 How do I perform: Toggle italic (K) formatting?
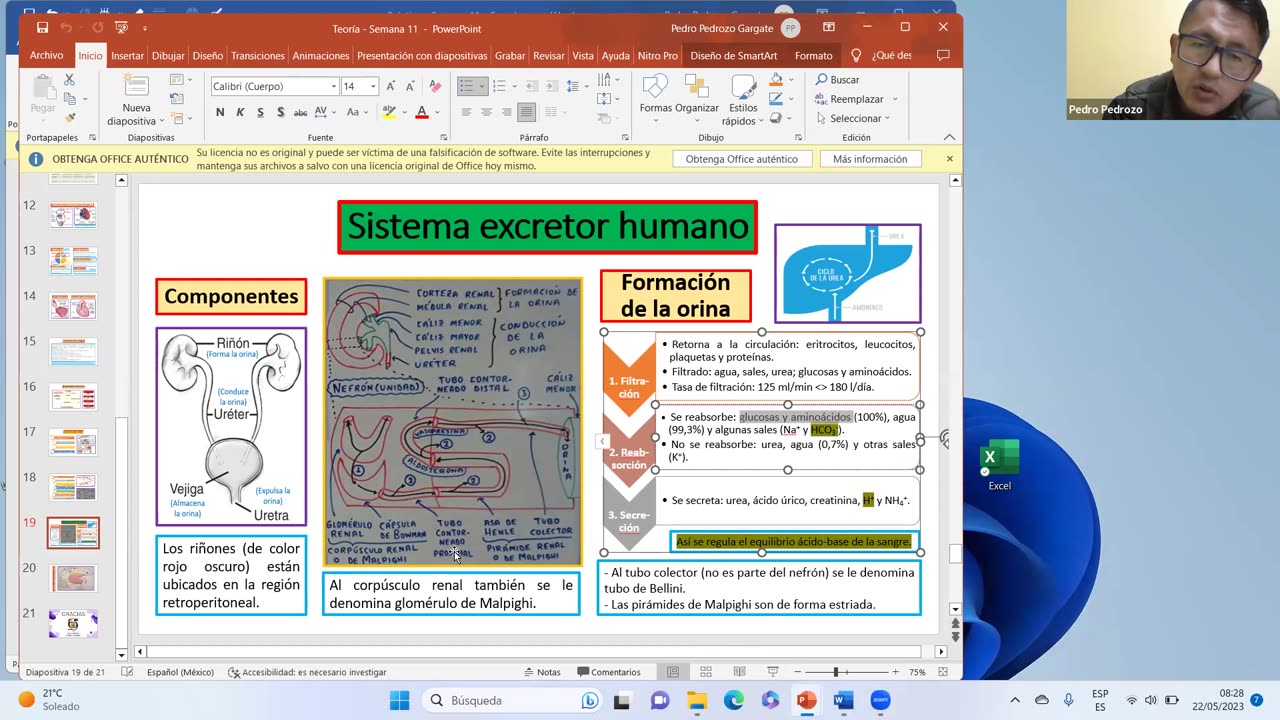point(240,112)
